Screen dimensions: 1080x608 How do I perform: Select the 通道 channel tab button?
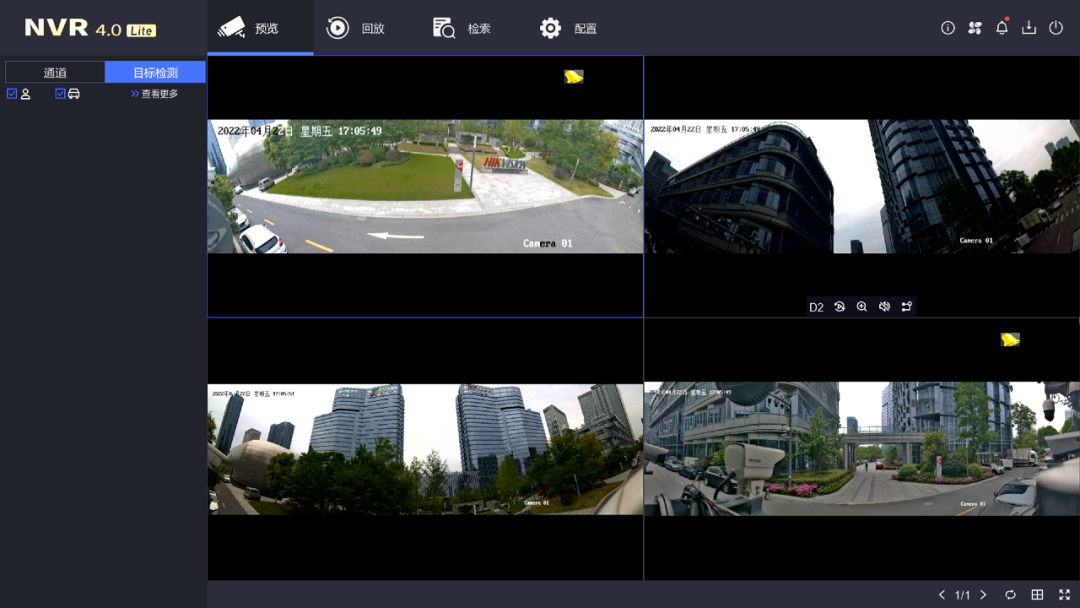(x=55, y=72)
